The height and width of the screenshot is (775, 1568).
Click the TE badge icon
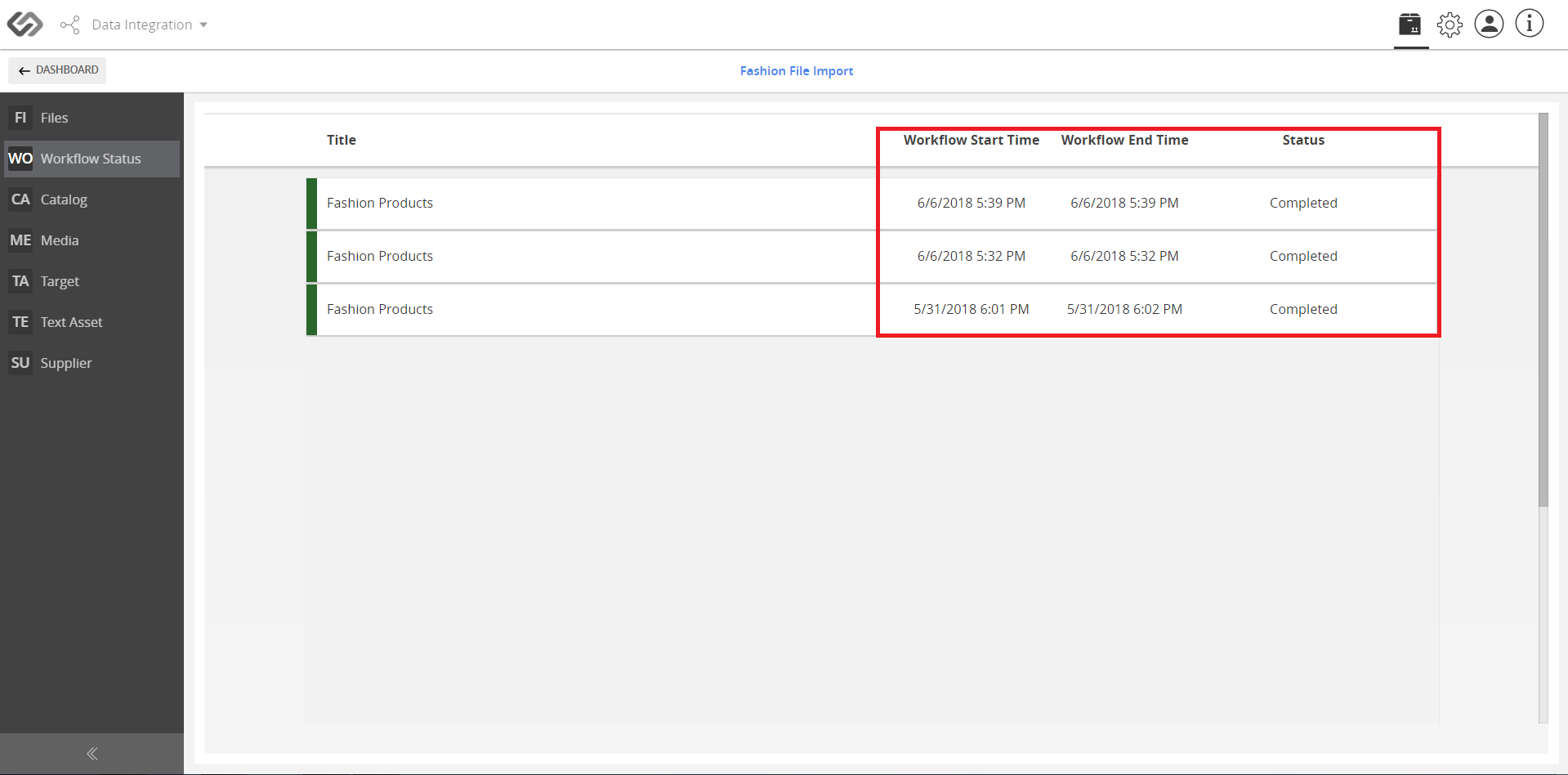20,322
